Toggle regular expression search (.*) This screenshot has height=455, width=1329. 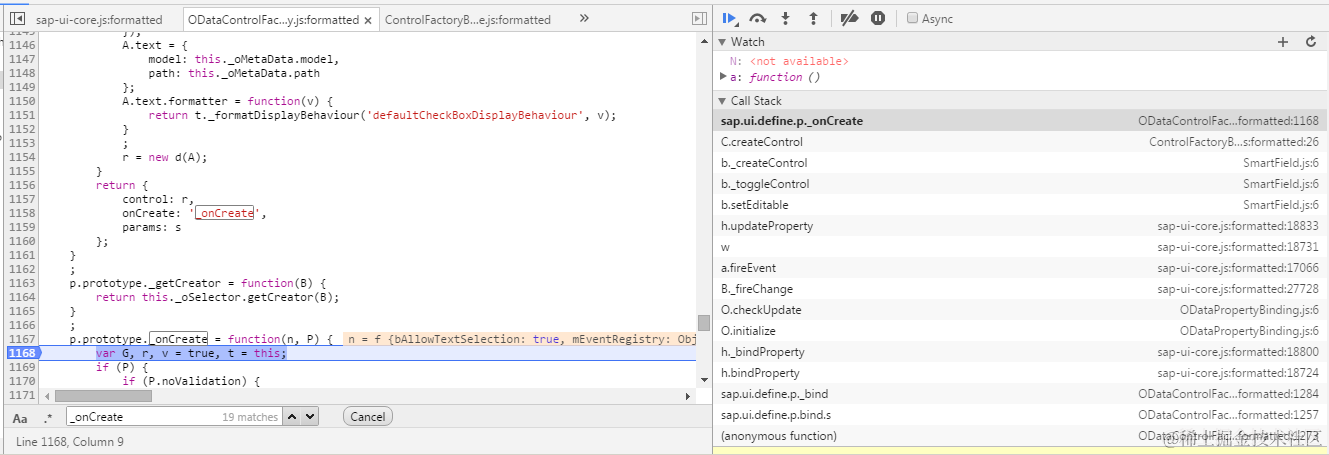click(x=47, y=417)
